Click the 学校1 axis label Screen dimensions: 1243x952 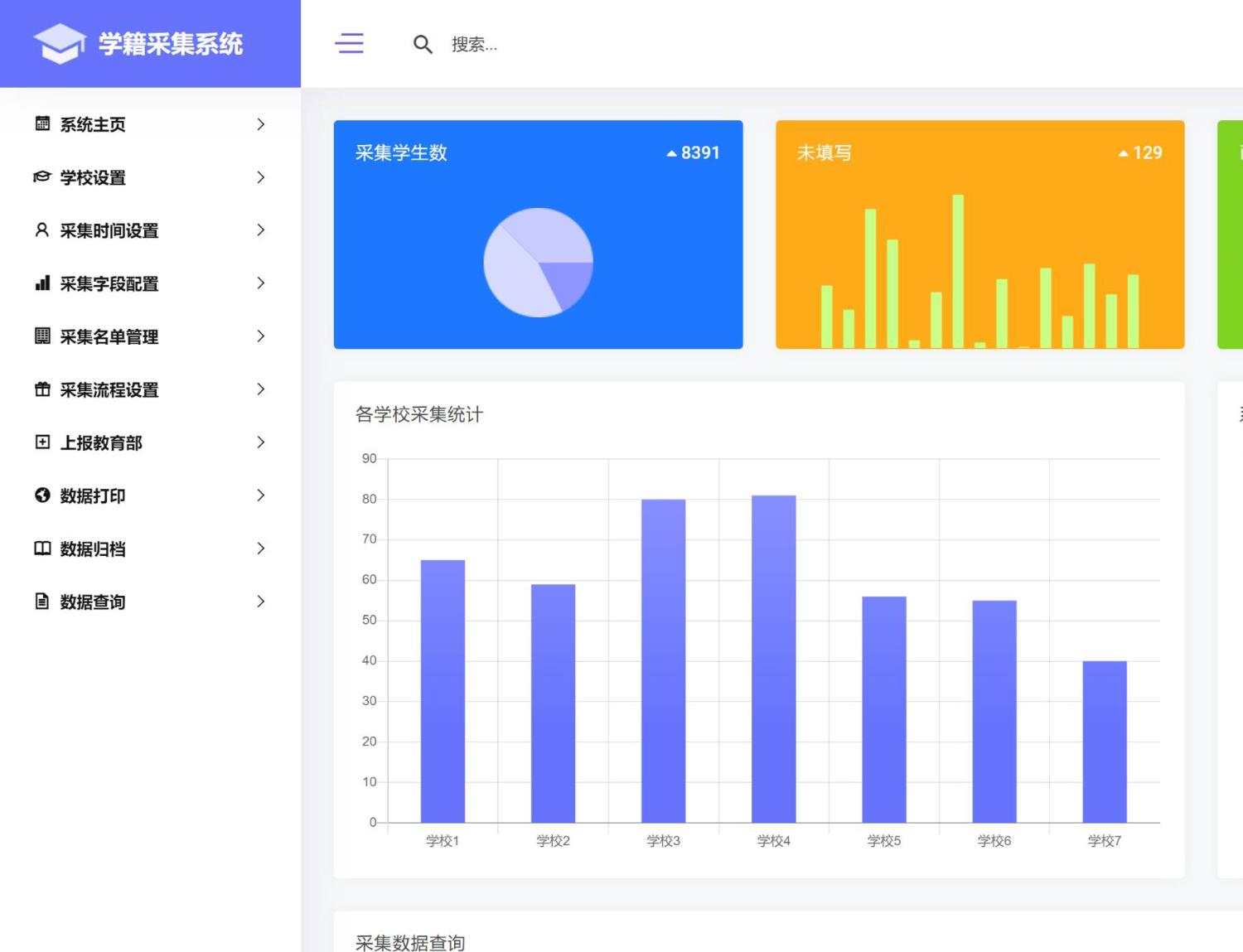point(443,841)
